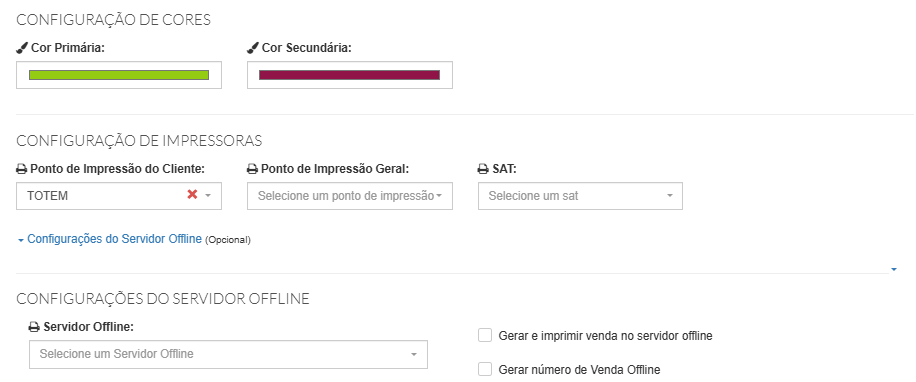
Task: Collapse Configurações do Servidor Offline link
Action: 114,239
